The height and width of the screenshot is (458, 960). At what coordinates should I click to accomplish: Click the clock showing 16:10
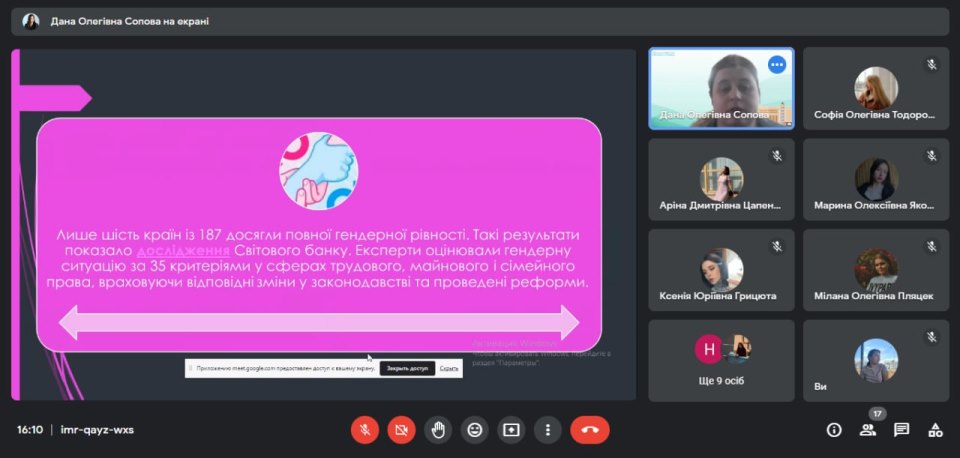[29, 430]
